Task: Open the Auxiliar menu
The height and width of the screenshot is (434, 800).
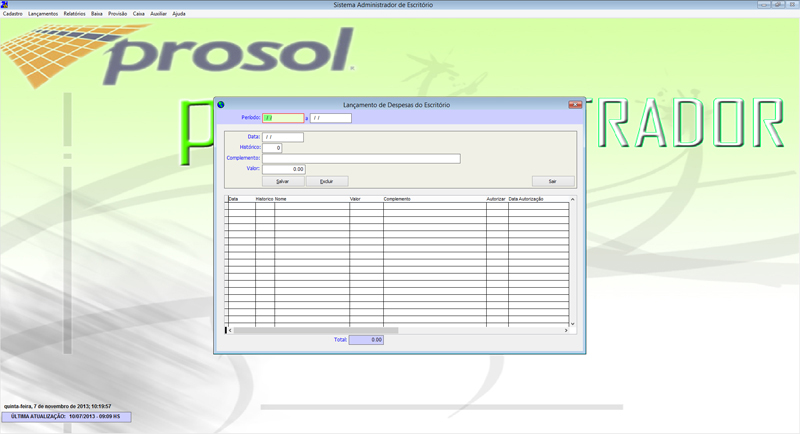Action: click(x=159, y=14)
